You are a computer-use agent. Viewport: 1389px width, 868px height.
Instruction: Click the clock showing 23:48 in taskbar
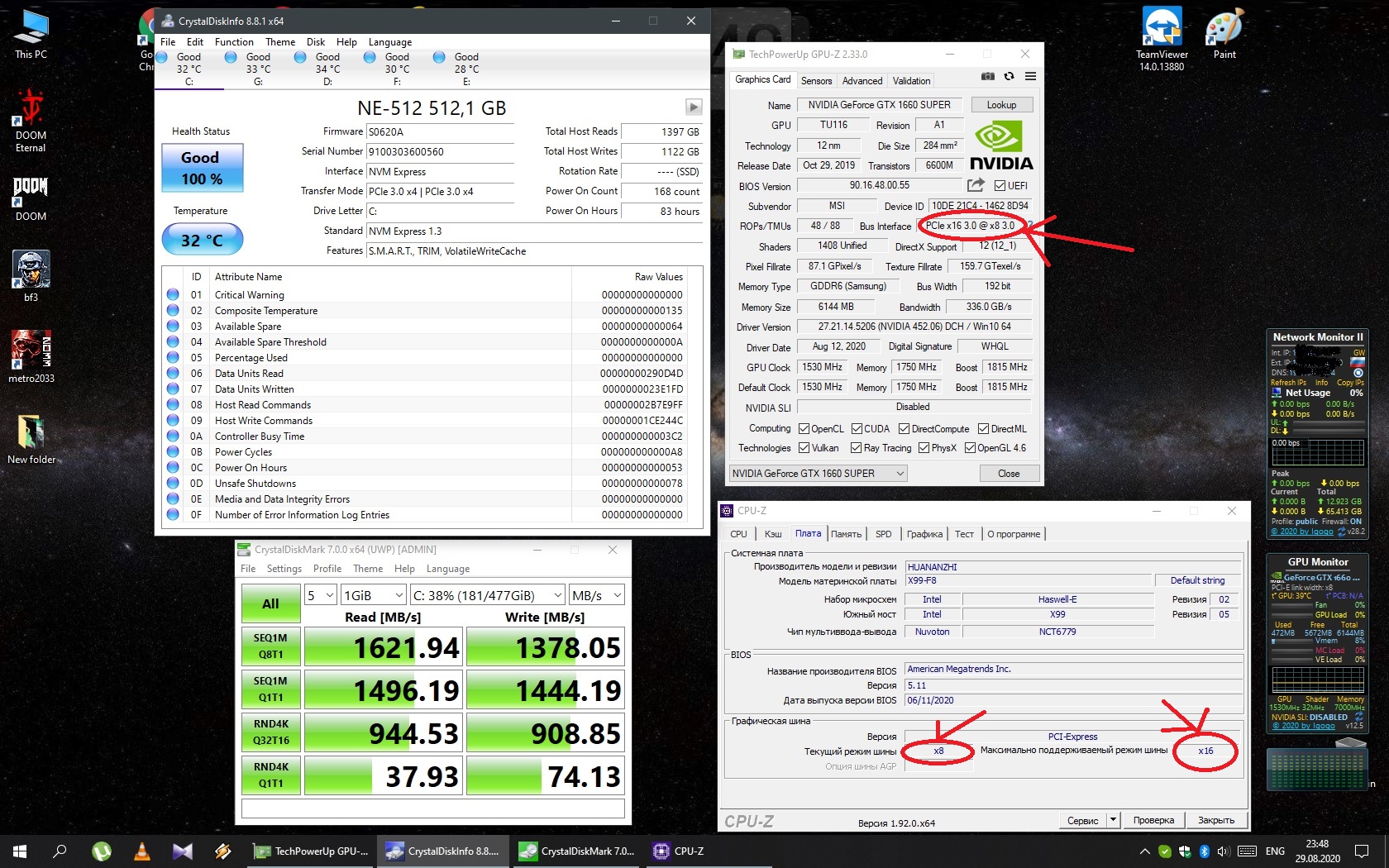click(x=1317, y=851)
